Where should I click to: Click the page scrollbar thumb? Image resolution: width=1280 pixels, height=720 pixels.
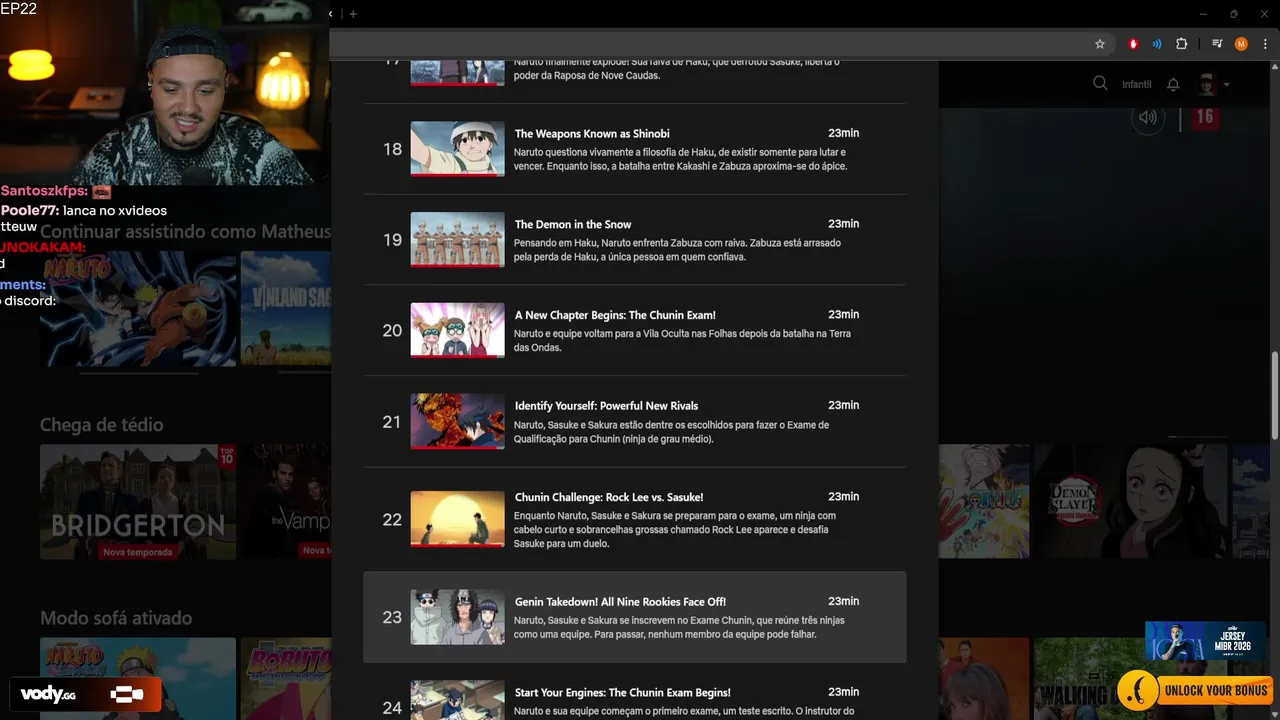click(x=1274, y=395)
